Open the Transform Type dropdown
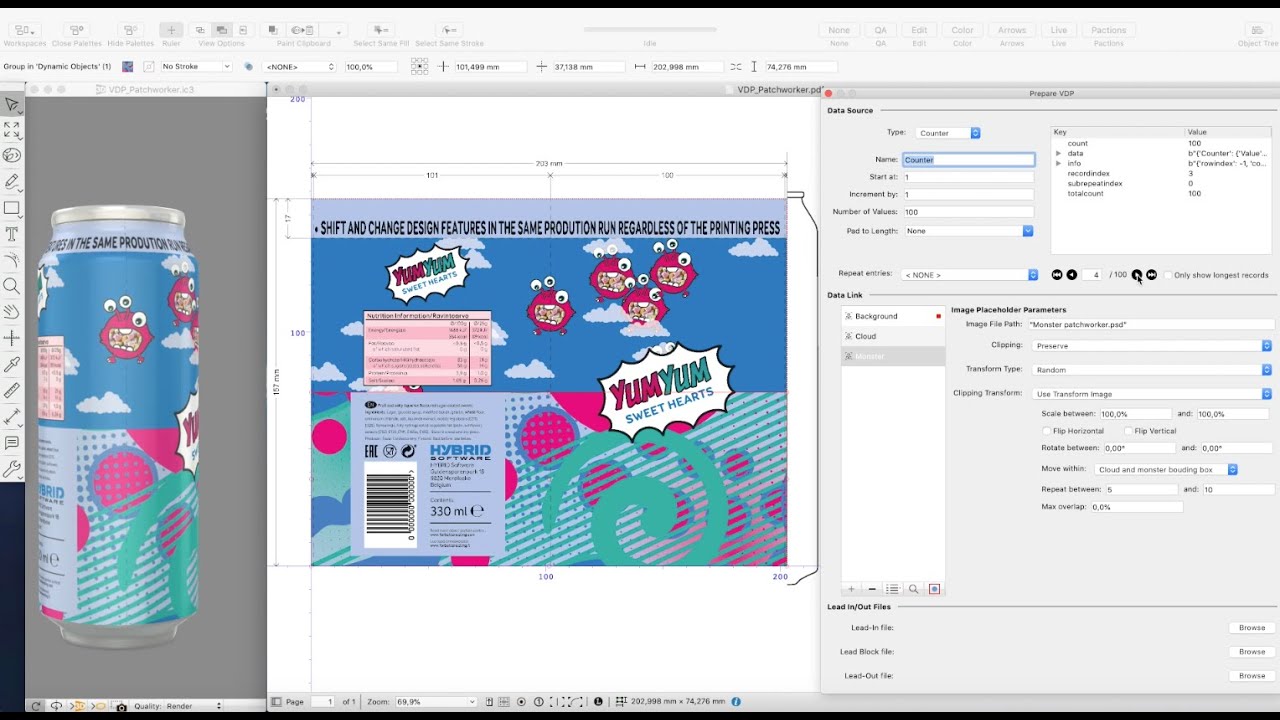Viewport: 1280px width, 720px height. tap(1152, 370)
